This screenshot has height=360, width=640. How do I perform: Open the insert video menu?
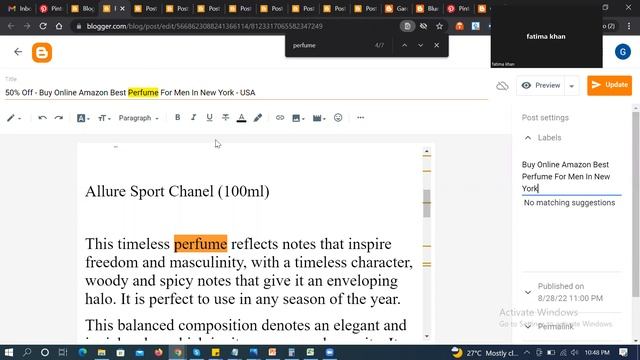(x=319, y=118)
